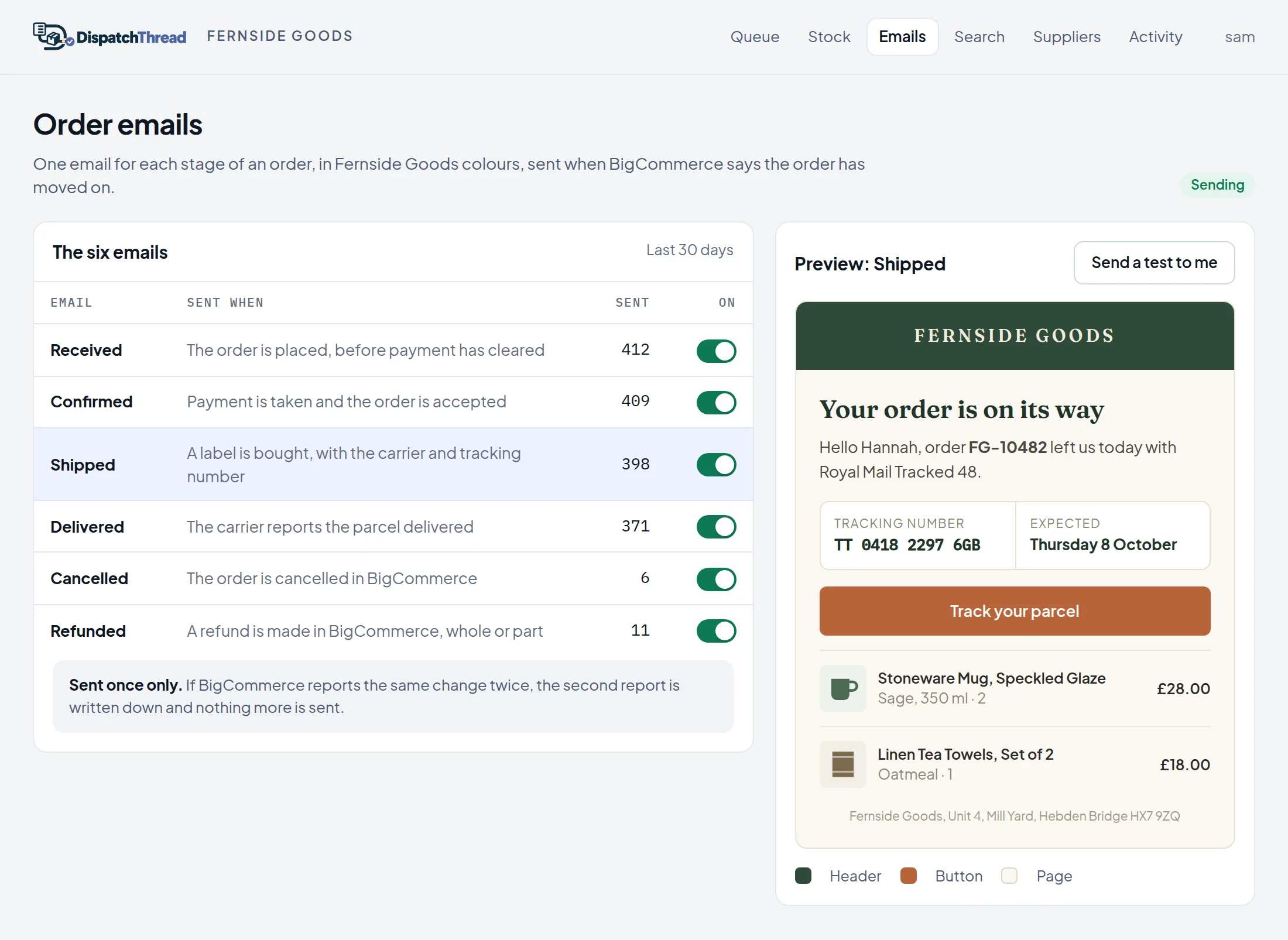The width and height of the screenshot is (1288, 940).
Task: Click the Fernside Goods address footer
Action: 1015,816
